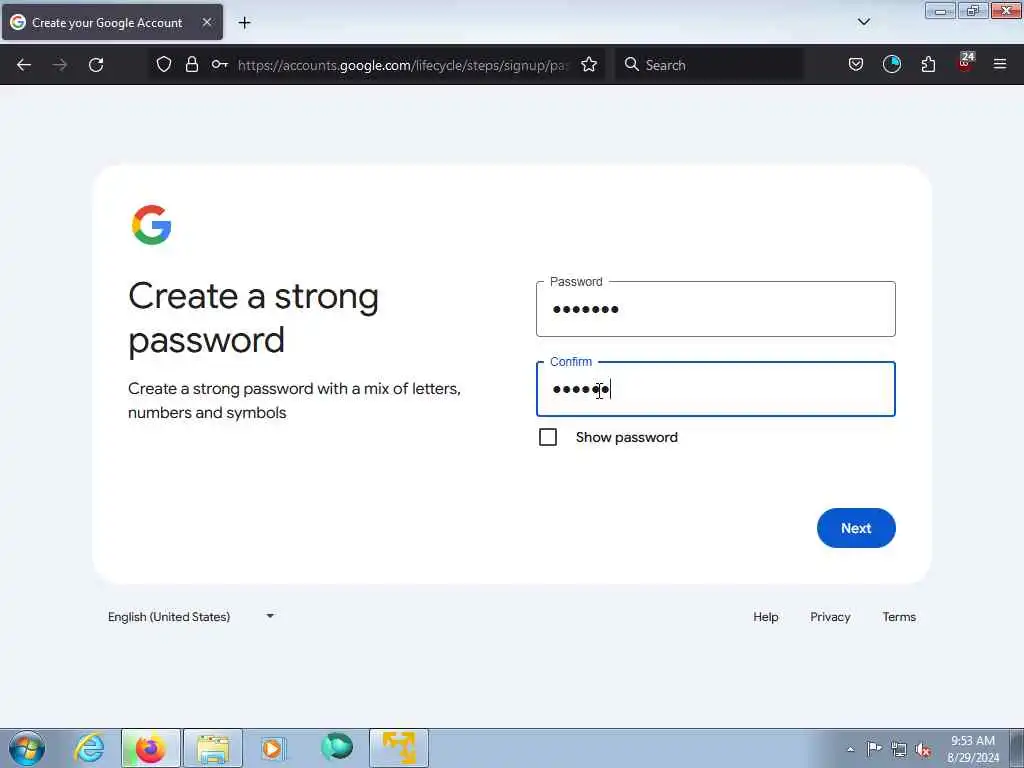Open the Windows Start orb
This screenshot has width=1024, height=768.
coord(27,748)
